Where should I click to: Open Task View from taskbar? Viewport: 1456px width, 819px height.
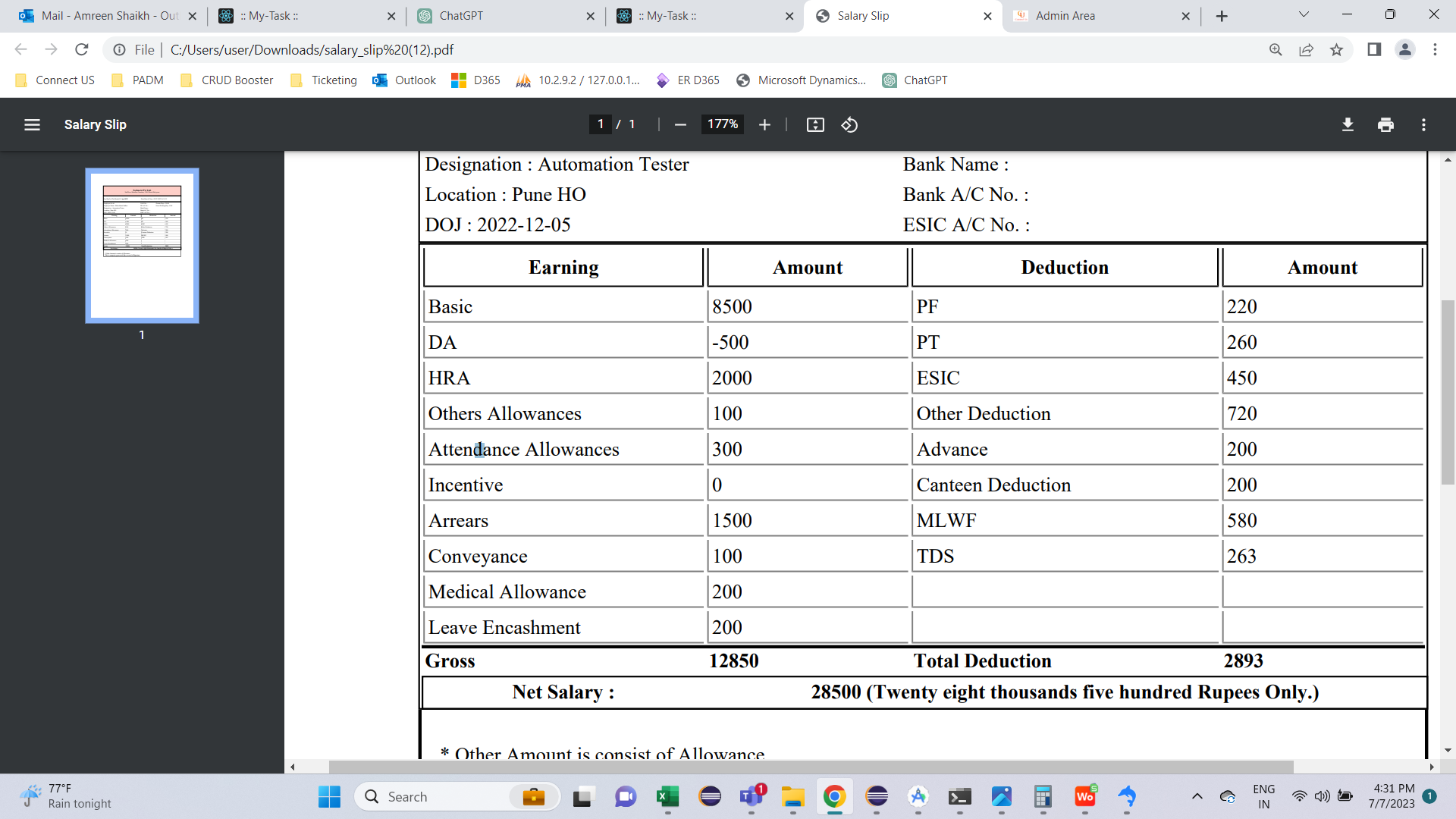[582, 796]
